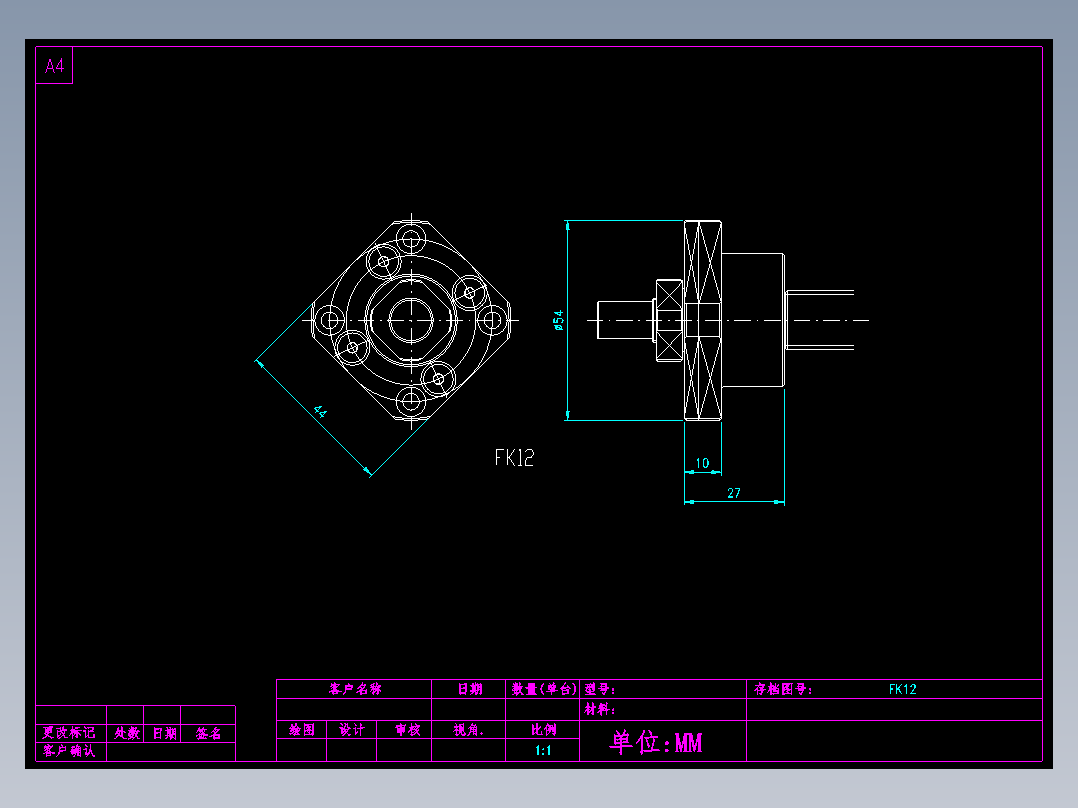Click the white FK12 part label

pyautogui.click(x=514, y=457)
